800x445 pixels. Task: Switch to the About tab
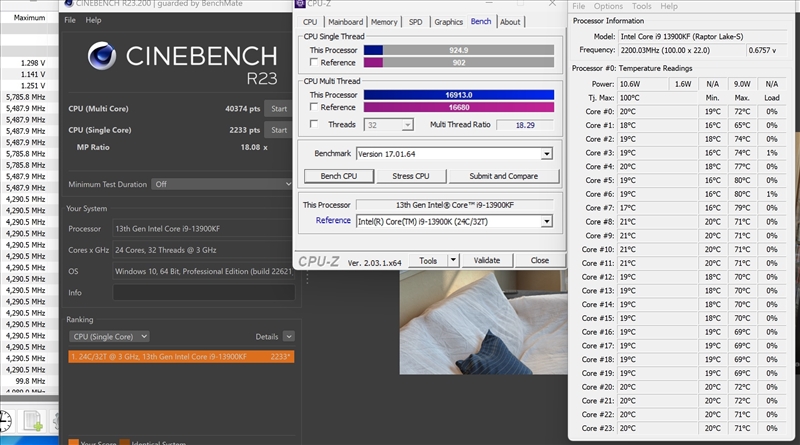(510, 22)
